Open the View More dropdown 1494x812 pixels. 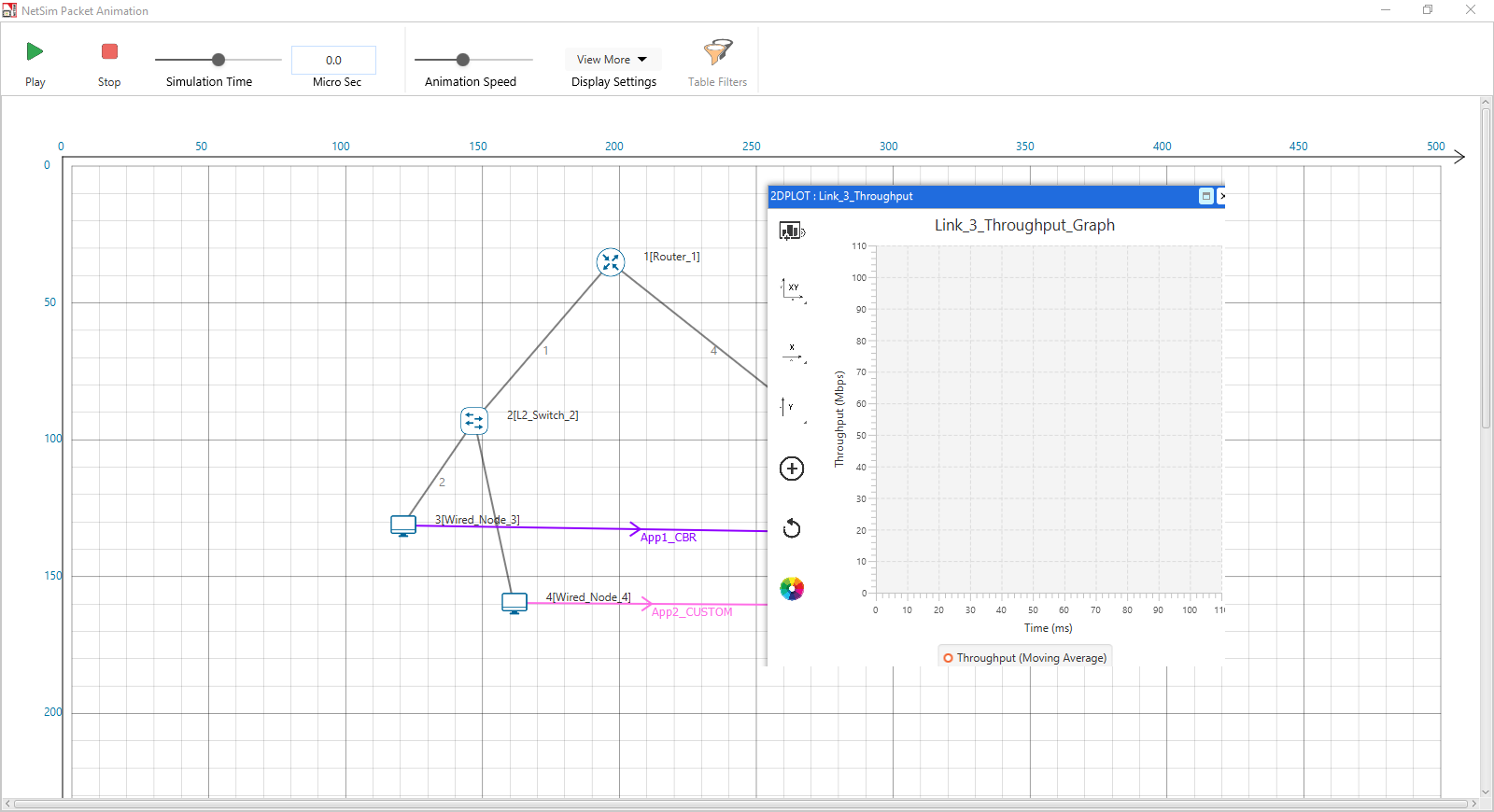pyautogui.click(x=613, y=59)
